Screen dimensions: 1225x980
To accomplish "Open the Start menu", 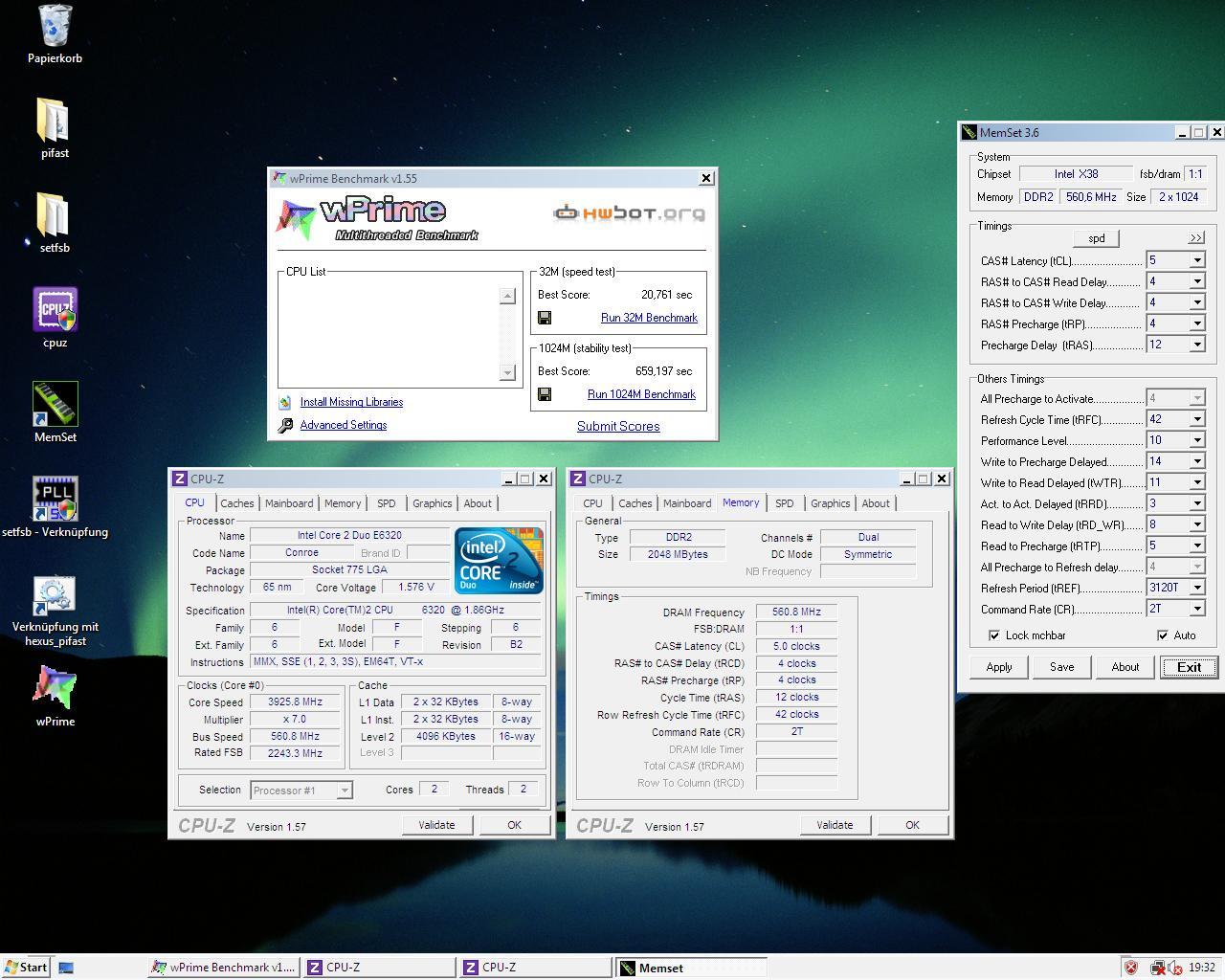I will (x=26, y=968).
